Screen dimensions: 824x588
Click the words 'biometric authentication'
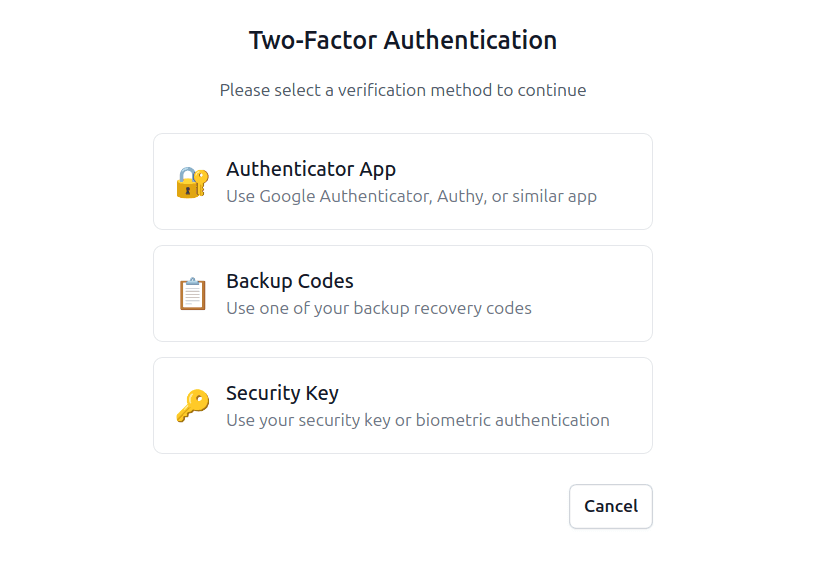click(x=512, y=420)
